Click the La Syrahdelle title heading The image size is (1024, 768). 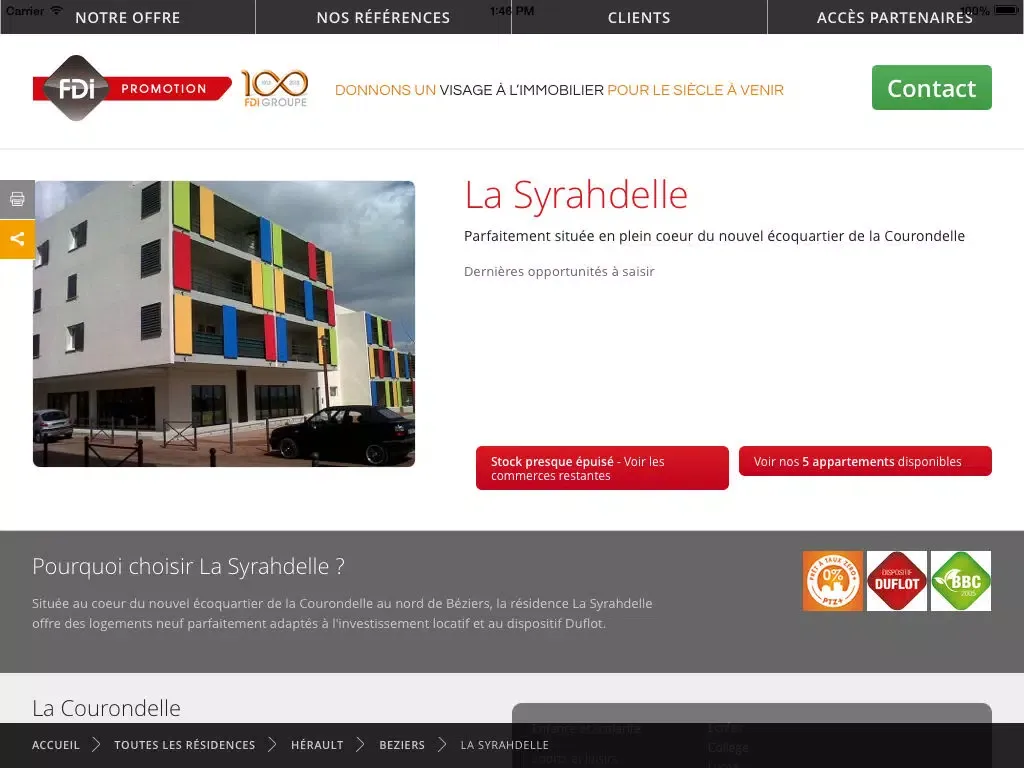pyautogui.click(x=576, y=195)
